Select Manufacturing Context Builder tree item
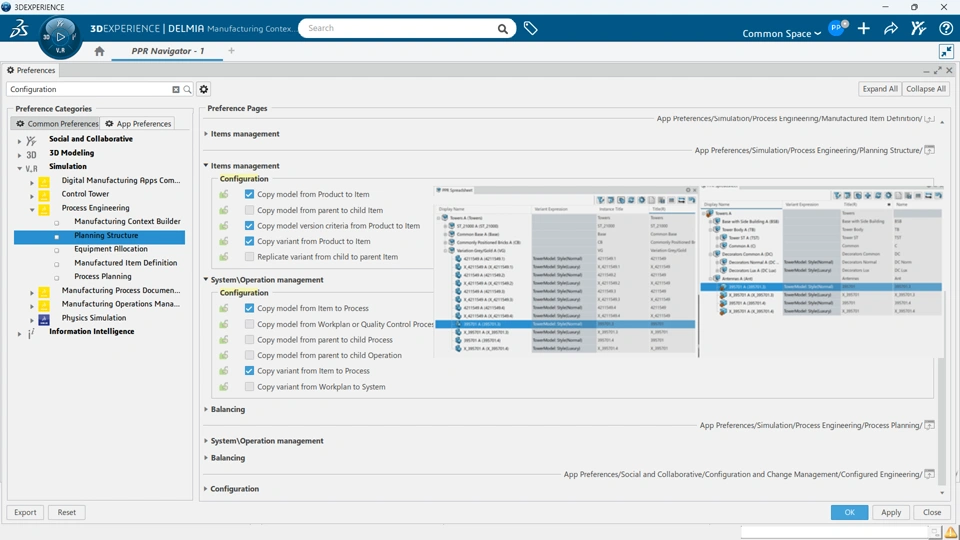This screenshot has width=960, height=540. [127, 221]
